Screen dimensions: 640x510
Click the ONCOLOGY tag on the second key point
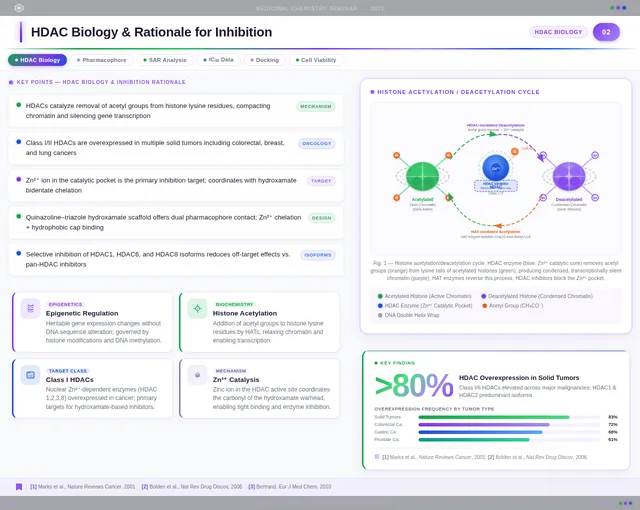click(x=316, y=144)
